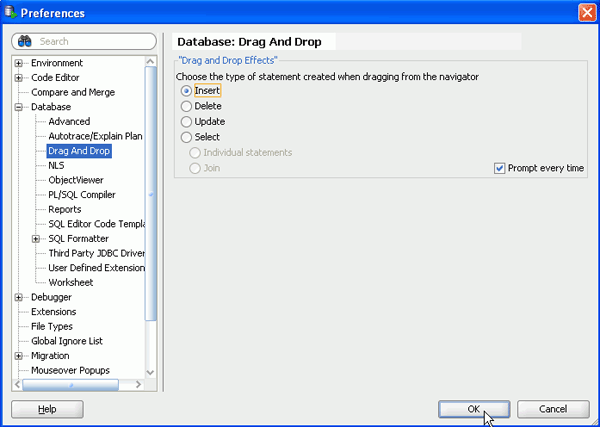Open the Reports preferences page
The width and height of the screenshot is (600, 427).
click(65, 210)
